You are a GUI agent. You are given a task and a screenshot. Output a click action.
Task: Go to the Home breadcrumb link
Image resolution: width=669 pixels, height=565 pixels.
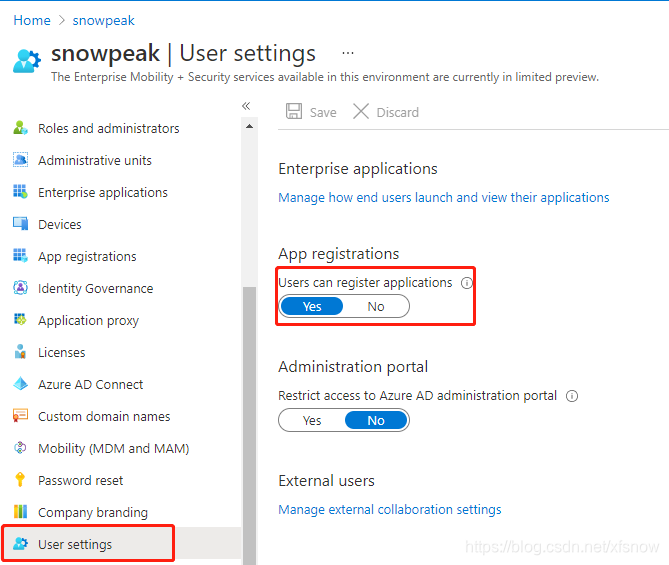coord(32,20)
